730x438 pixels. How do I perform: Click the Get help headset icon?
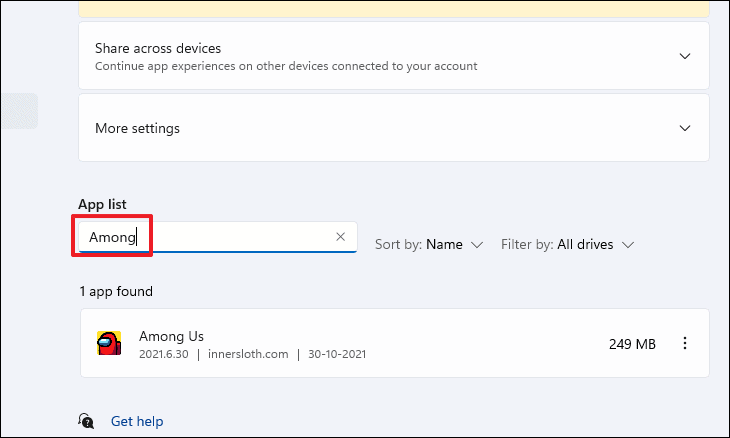[x=86, y=421]
